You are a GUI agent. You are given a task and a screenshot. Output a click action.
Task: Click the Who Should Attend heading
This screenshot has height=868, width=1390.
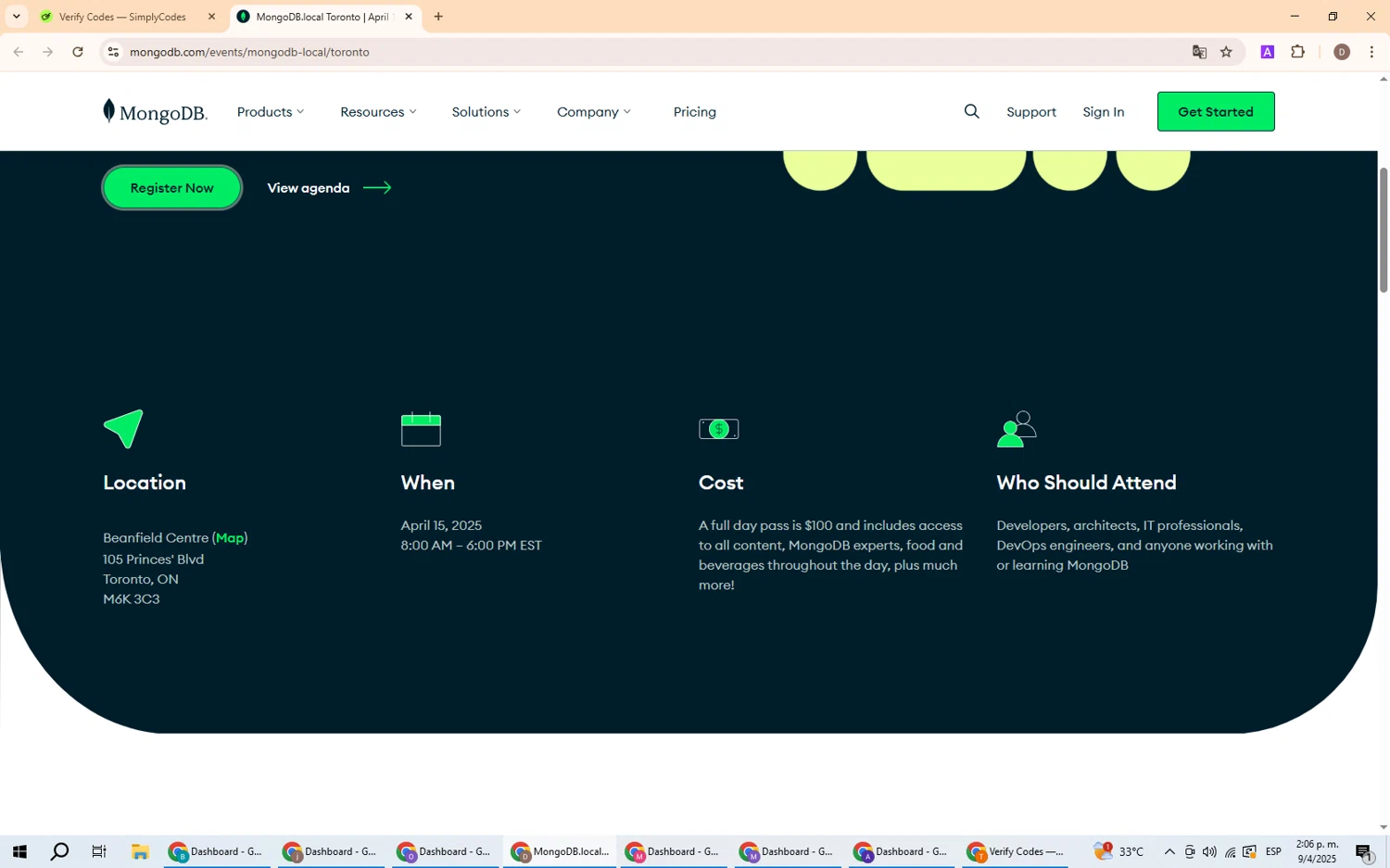point(1086,483)
